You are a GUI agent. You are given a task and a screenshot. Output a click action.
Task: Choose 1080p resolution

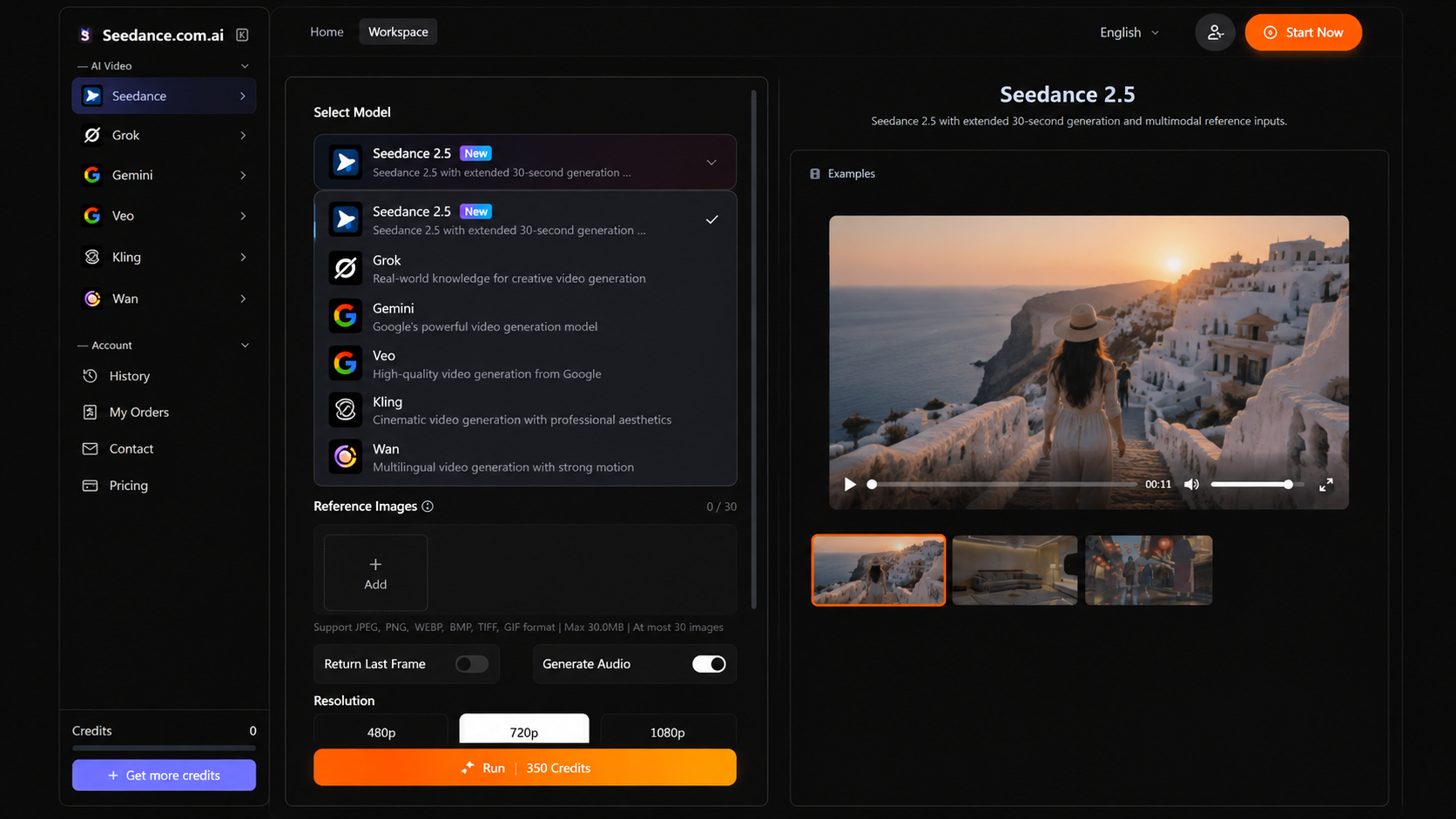pos(668,729)
